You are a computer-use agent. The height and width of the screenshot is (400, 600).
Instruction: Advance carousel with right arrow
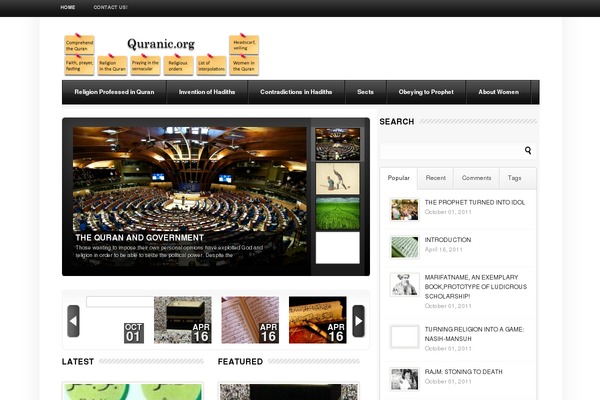tap(358, 321)
